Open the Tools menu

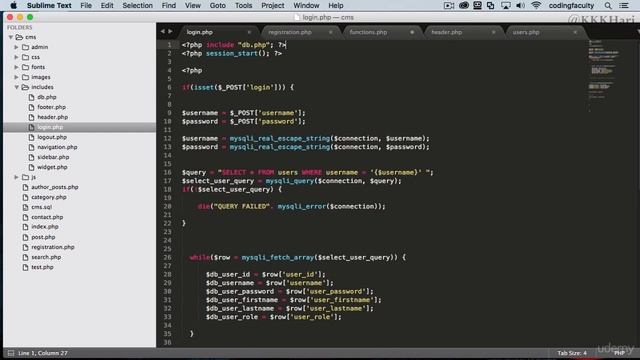point(243,5)
